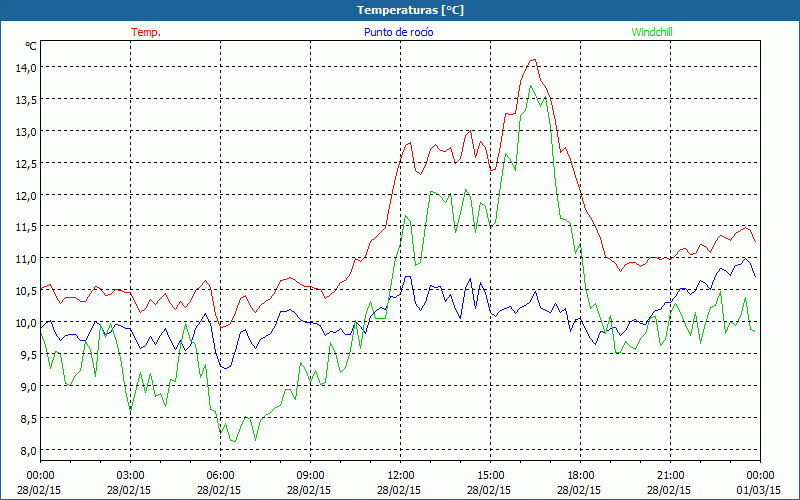Click the "28/02/15" date under 12:00

pyautogui.click(x=399, y=490)
